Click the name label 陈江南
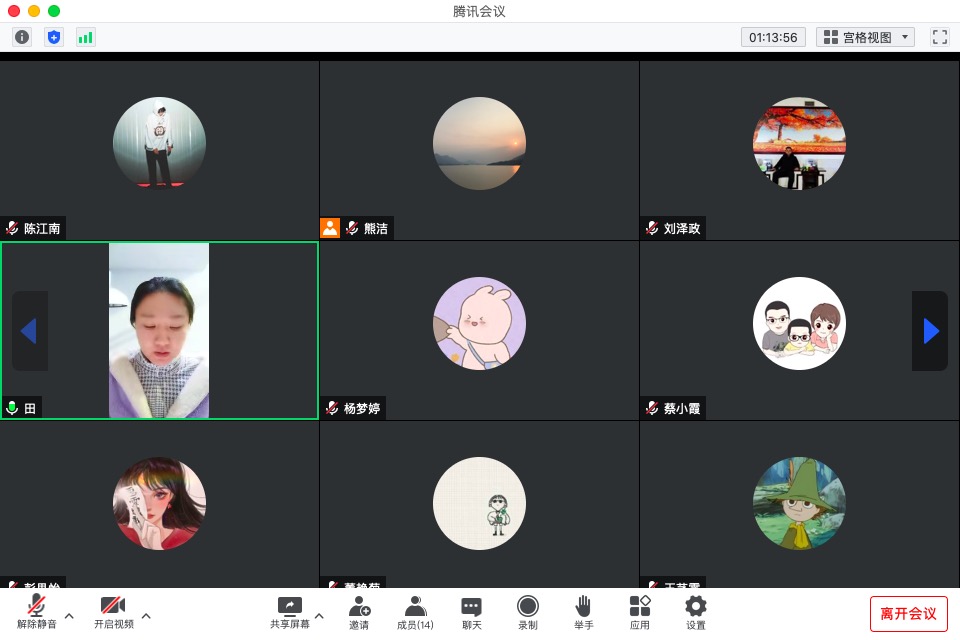This screenshot has height=640, width=960. [42, 228]
